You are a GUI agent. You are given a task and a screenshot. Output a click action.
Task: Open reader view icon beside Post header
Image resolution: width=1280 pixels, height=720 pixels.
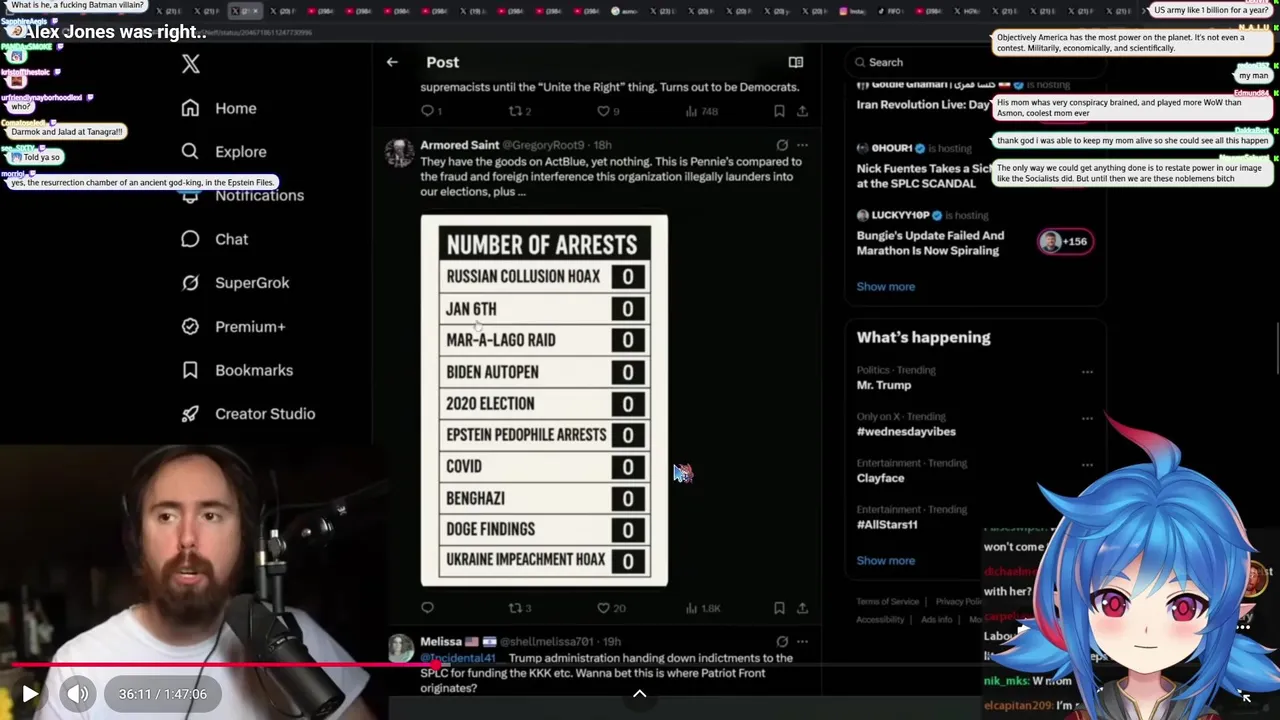[796, 62]
